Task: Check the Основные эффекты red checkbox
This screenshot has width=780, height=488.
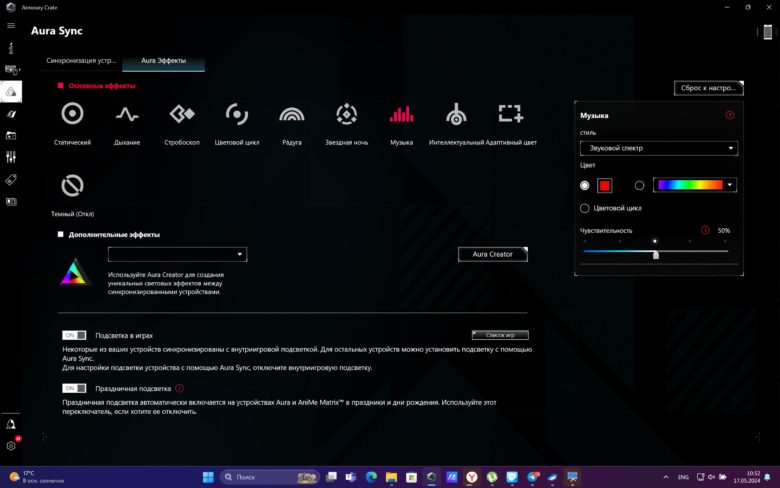Action: pyautogui.click(x=61, y=86)
